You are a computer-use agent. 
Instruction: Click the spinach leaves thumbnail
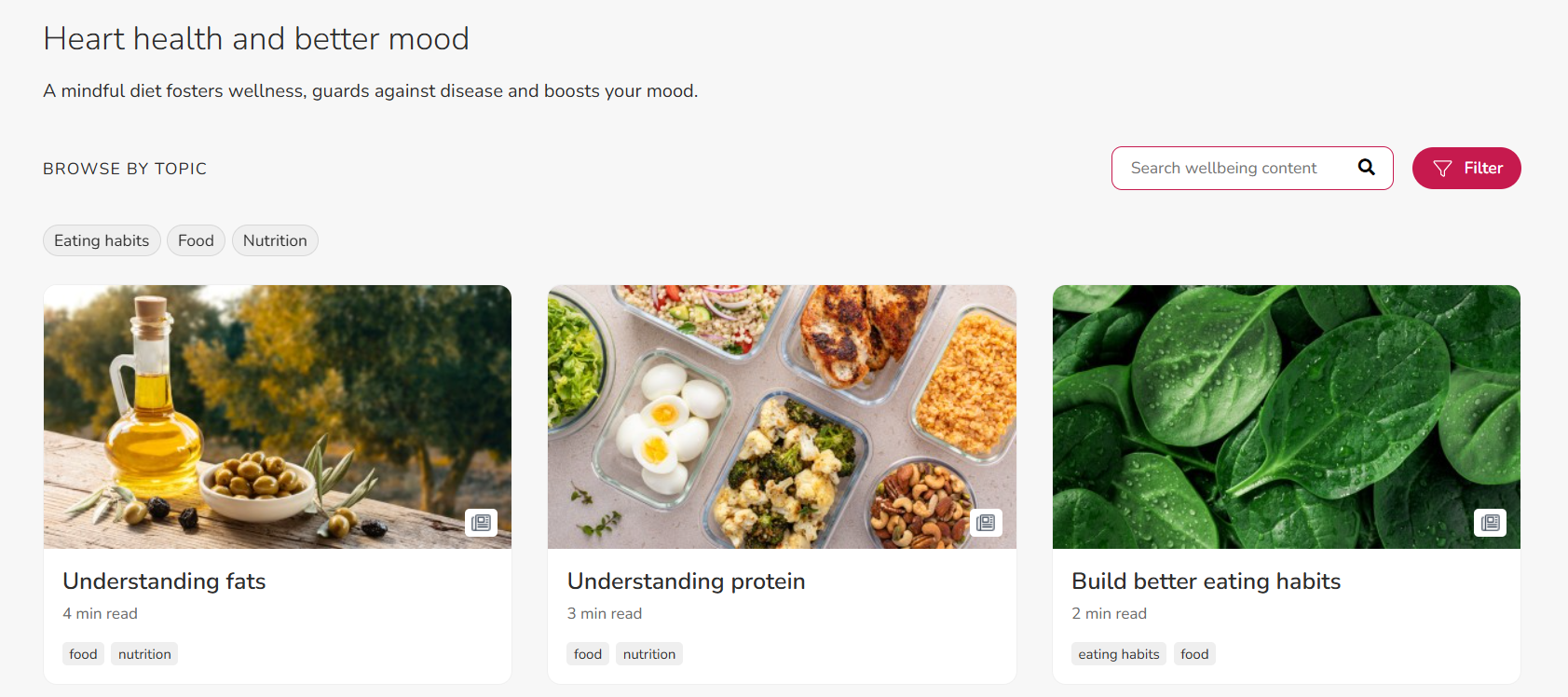1286,416
